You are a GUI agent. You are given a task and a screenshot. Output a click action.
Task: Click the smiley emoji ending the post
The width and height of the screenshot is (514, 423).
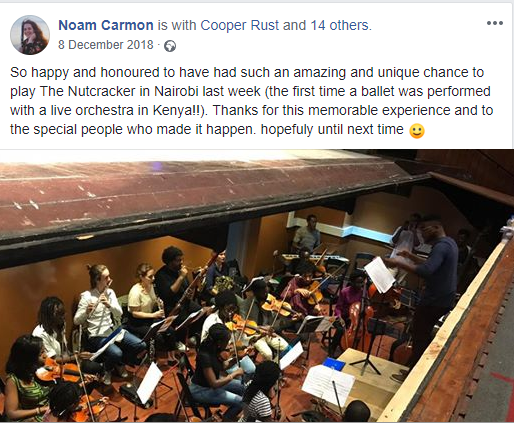[417, 131]
